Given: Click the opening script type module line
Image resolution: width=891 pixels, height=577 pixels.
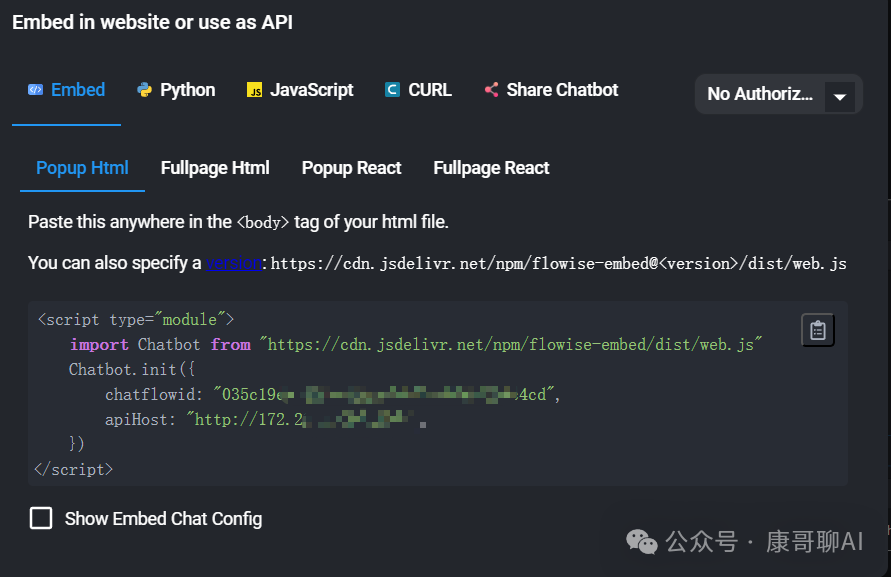Looking at the screenshot, I should pyautogui.click(x=136, y=319).
